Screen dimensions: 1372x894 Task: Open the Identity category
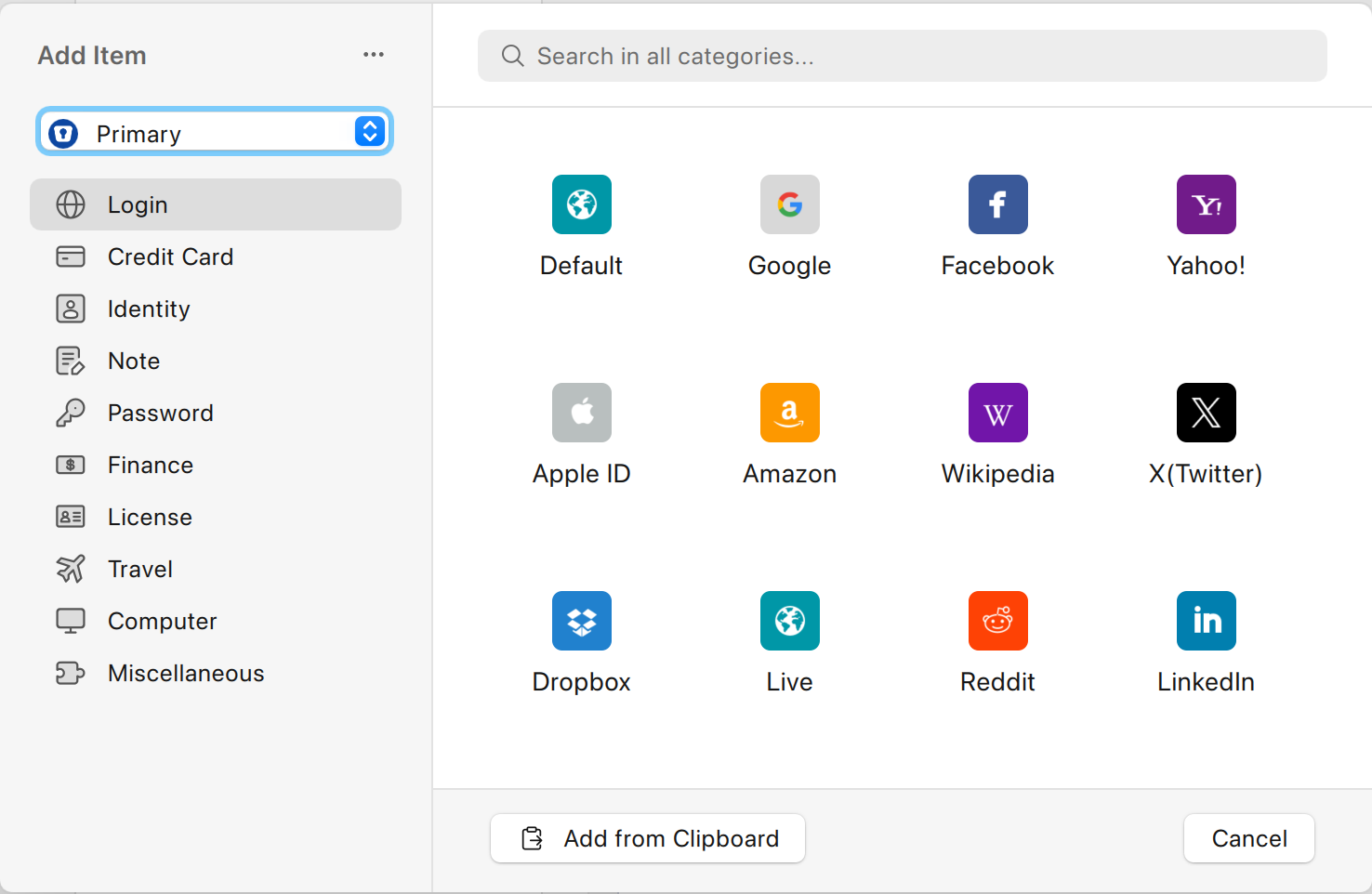(x=216, y=309)
